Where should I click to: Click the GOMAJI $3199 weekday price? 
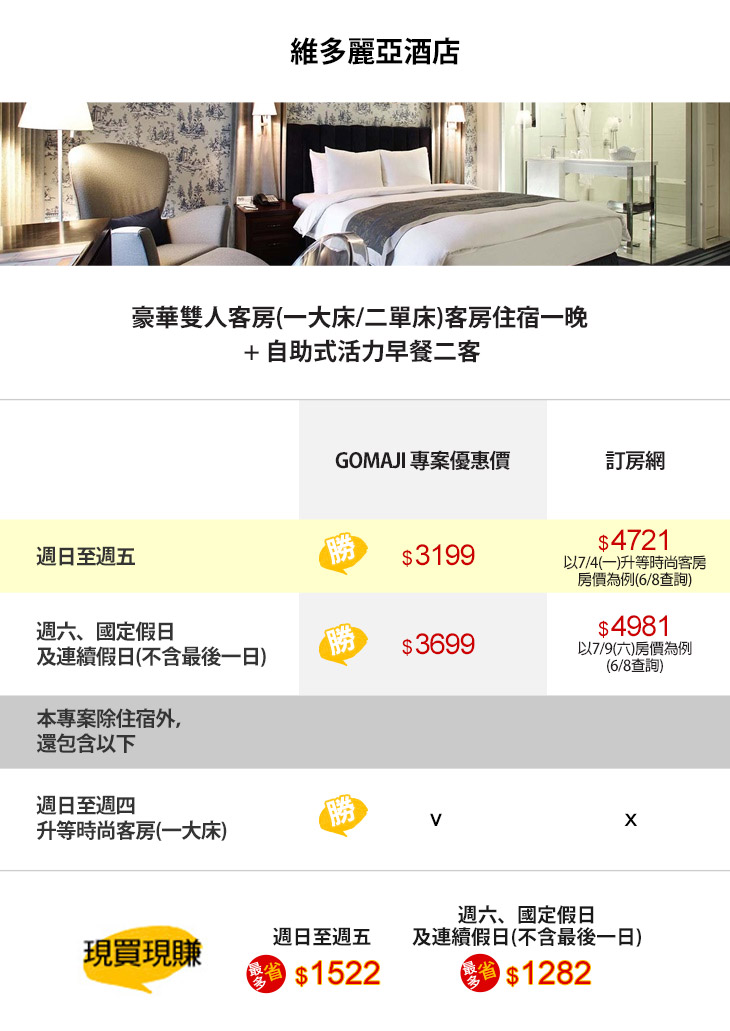(438, 556)
